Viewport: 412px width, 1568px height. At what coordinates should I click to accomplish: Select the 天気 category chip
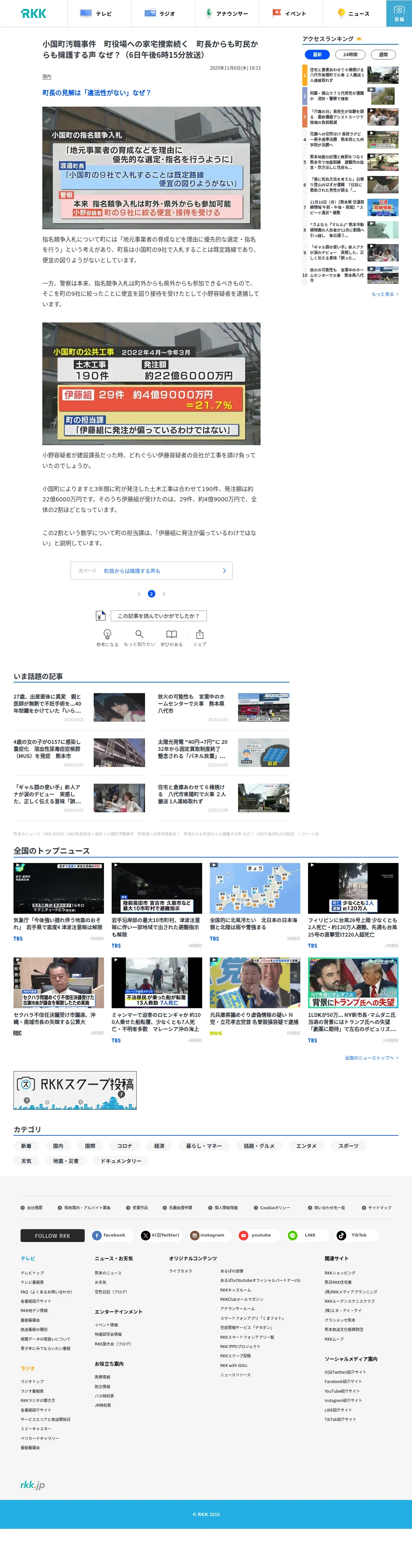(26, 1161)
